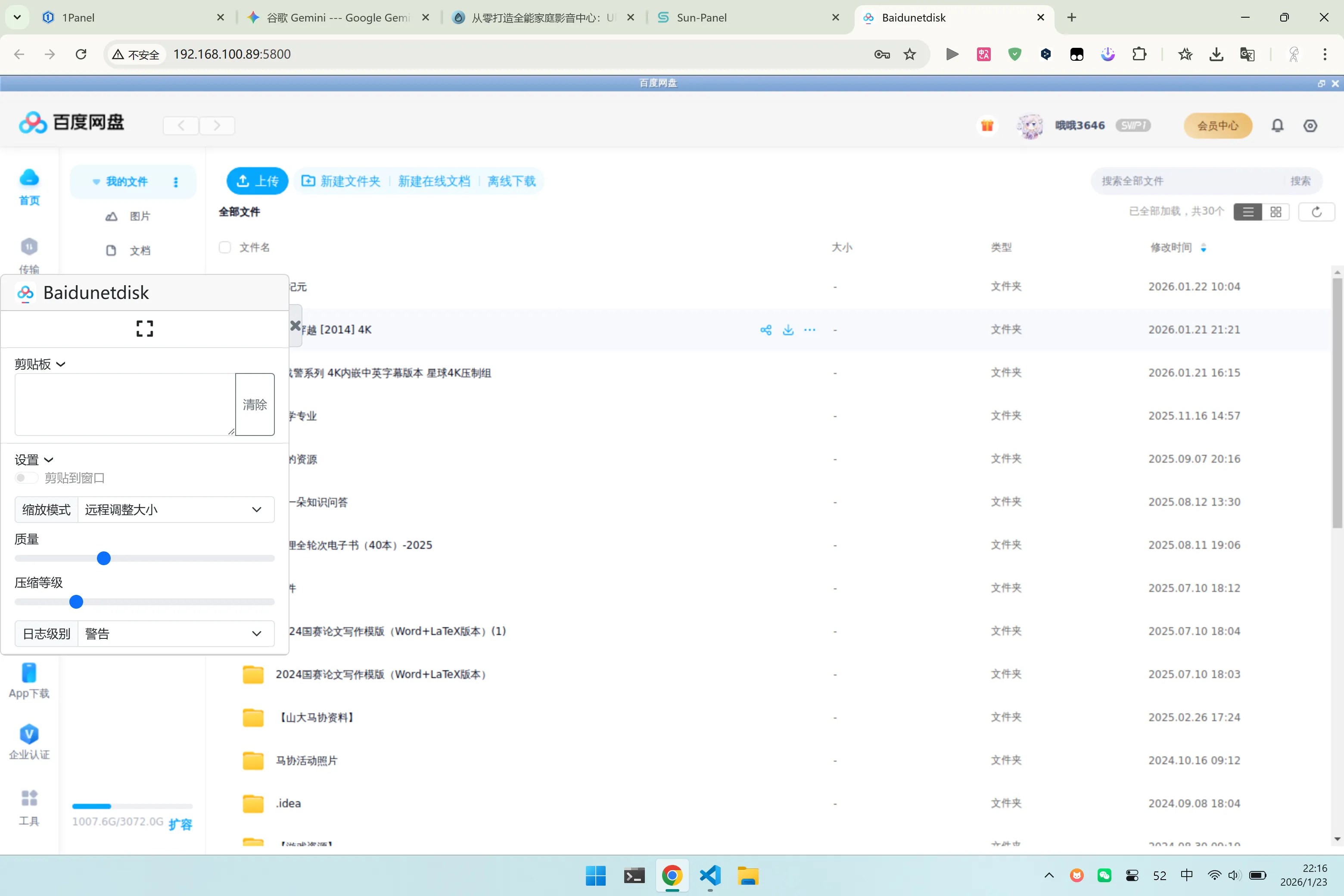
Task: Collapse the 剪贴板 section
Action: tap(40, 364)
